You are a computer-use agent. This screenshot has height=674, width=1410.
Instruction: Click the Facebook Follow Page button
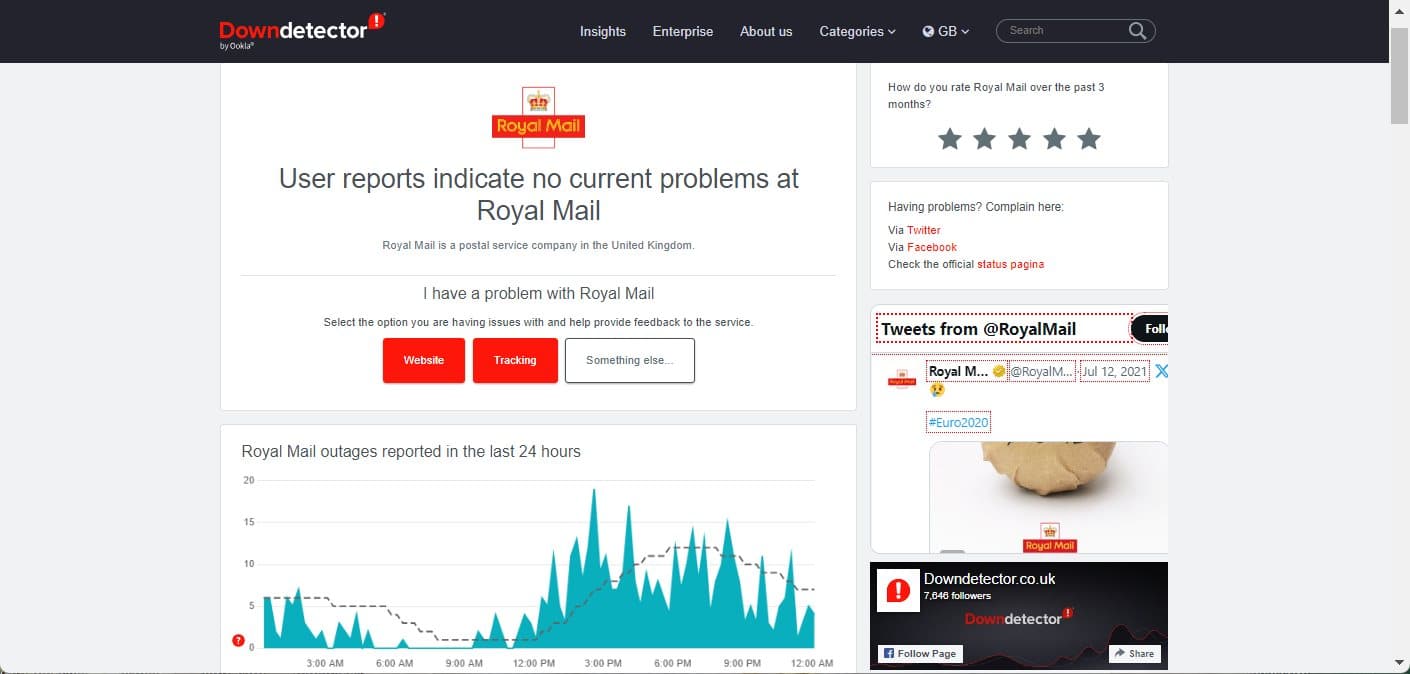point(919,653)
